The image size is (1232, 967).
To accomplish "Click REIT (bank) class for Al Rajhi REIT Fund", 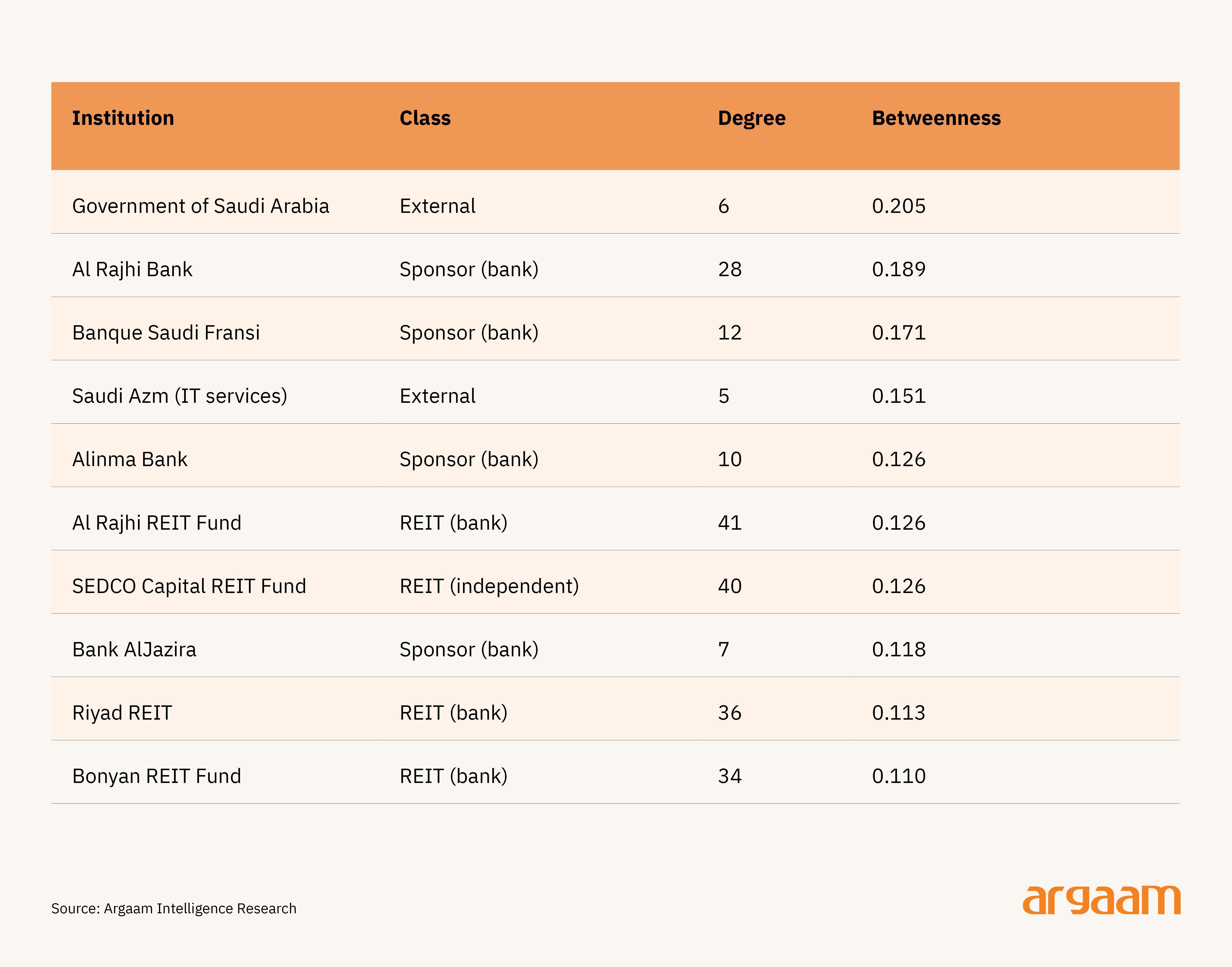I will point(454,523).
